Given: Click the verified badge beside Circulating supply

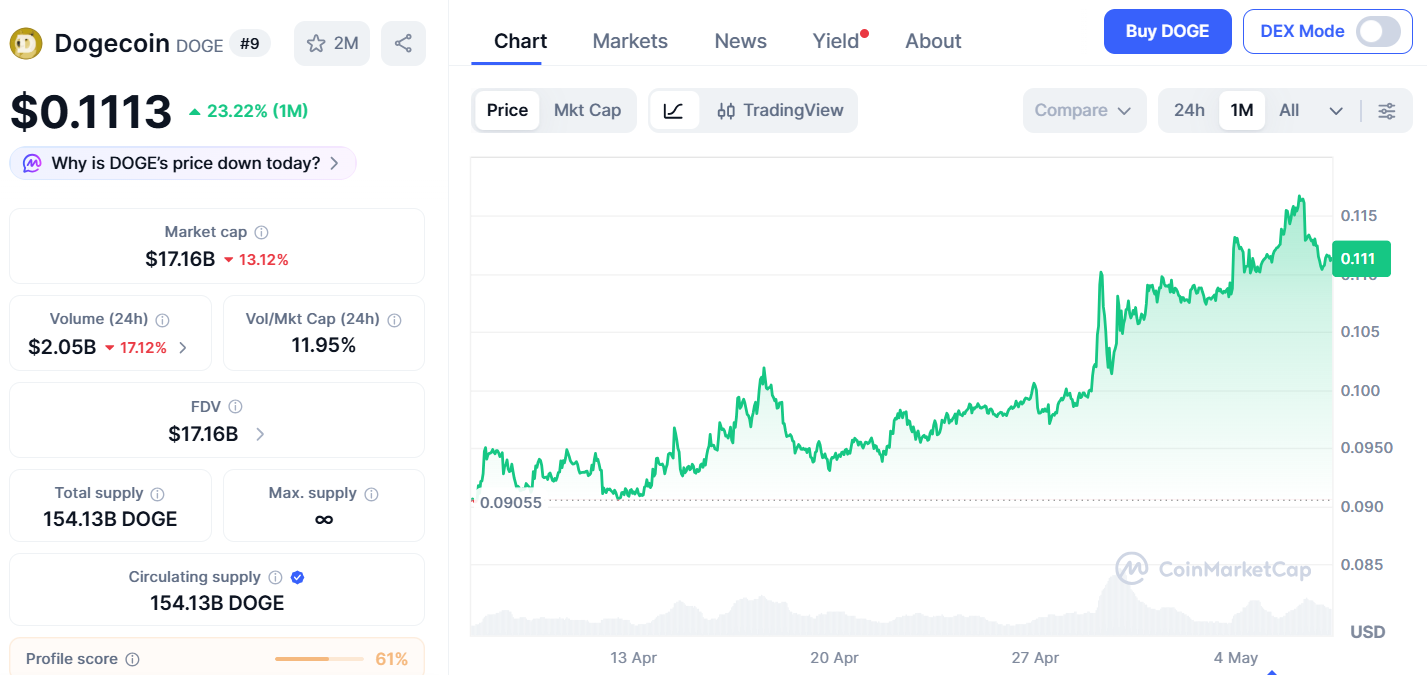Looking at the screenshot, I should (297, 577).
